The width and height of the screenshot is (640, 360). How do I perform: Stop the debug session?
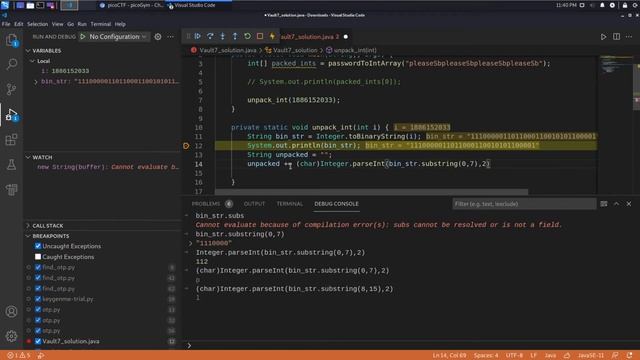point(260,36)
